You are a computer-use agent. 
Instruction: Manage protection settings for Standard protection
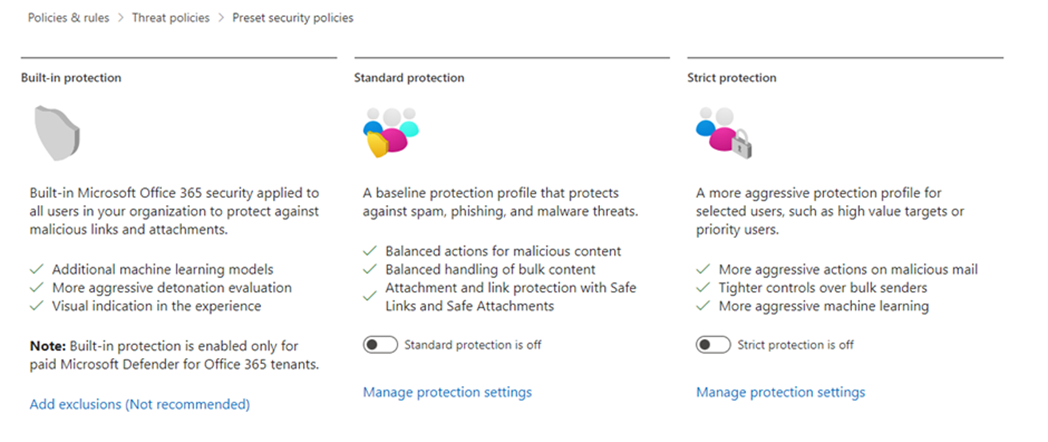click(447, 392)
